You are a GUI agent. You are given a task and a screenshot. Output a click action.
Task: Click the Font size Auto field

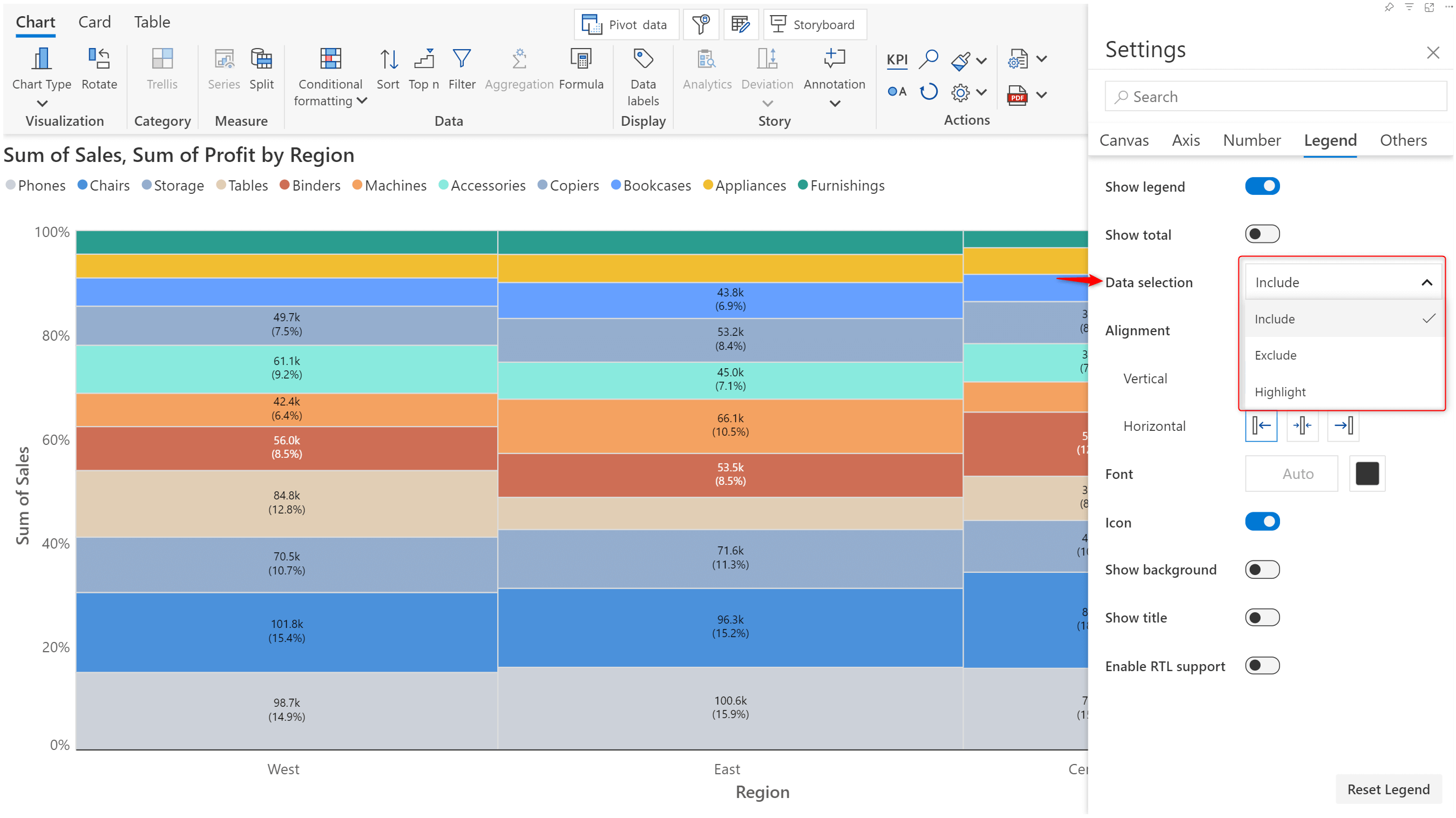tap(1291, 474)
